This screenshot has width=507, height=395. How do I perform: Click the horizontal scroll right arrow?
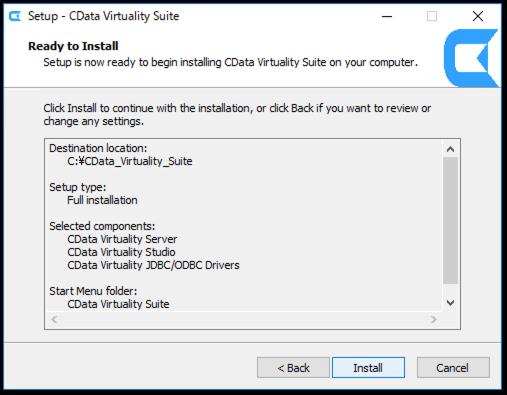tap(434, 319)
